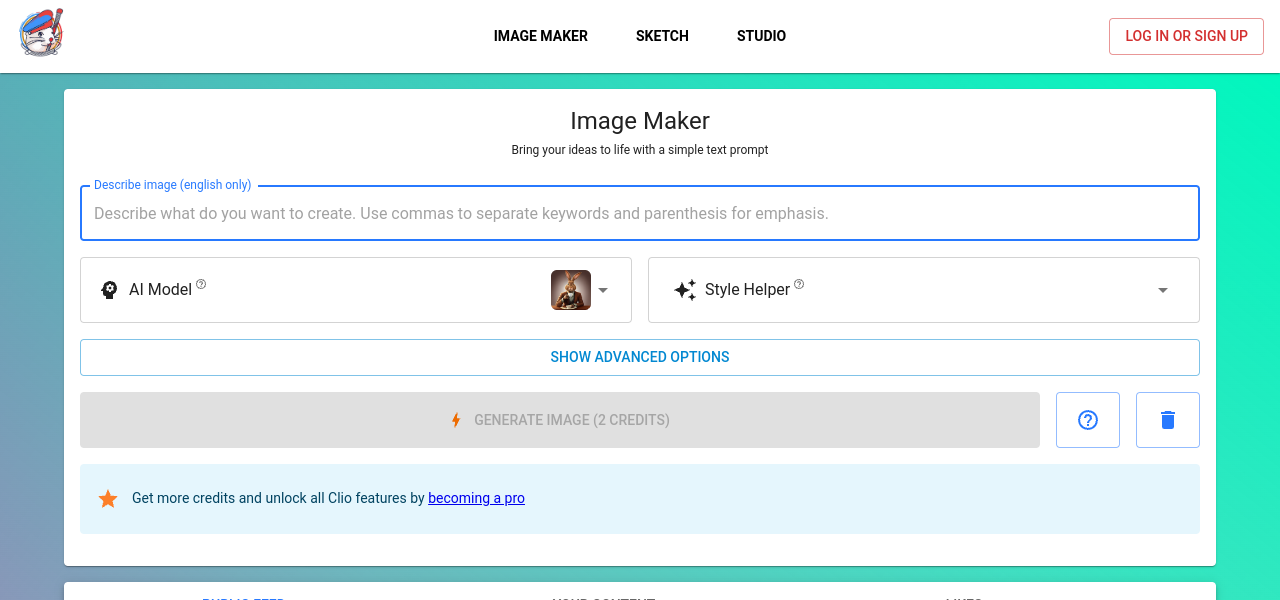
Task: Select the rabbit AI model thumbnail
Action: (x=571, y=290)
